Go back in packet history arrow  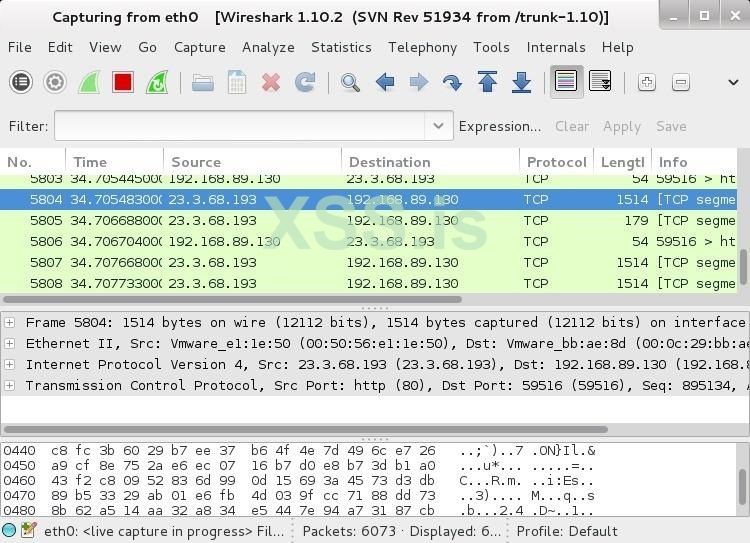(x=385, y=82)
